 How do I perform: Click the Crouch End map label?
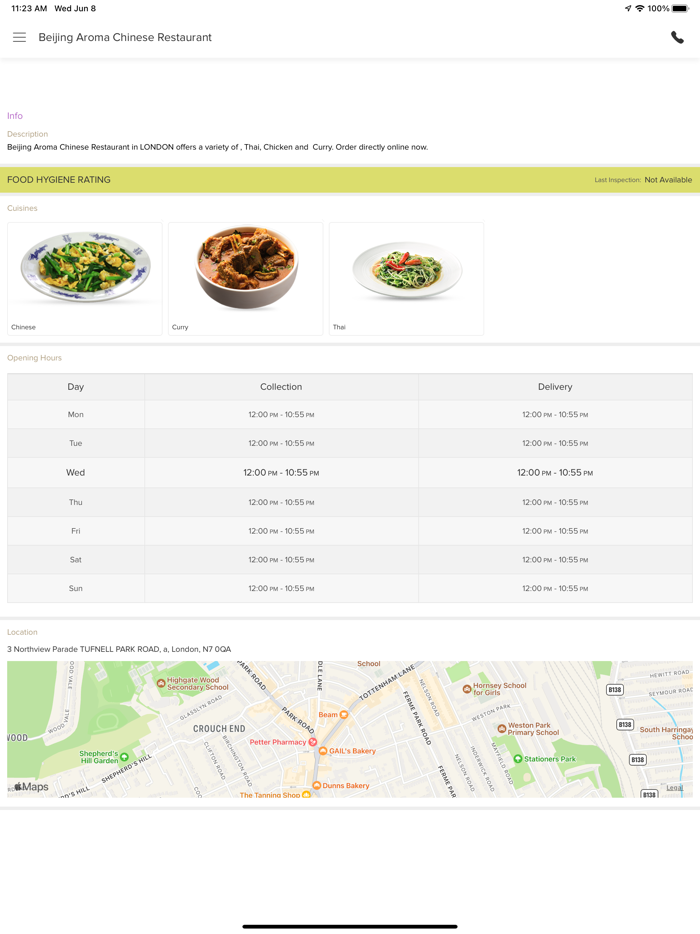[219, 728]
